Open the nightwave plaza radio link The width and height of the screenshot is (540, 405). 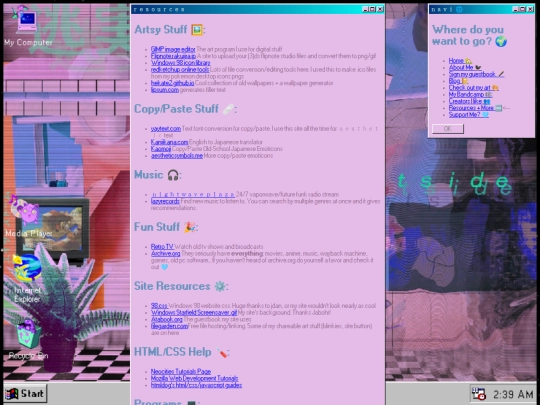point(193,195)
